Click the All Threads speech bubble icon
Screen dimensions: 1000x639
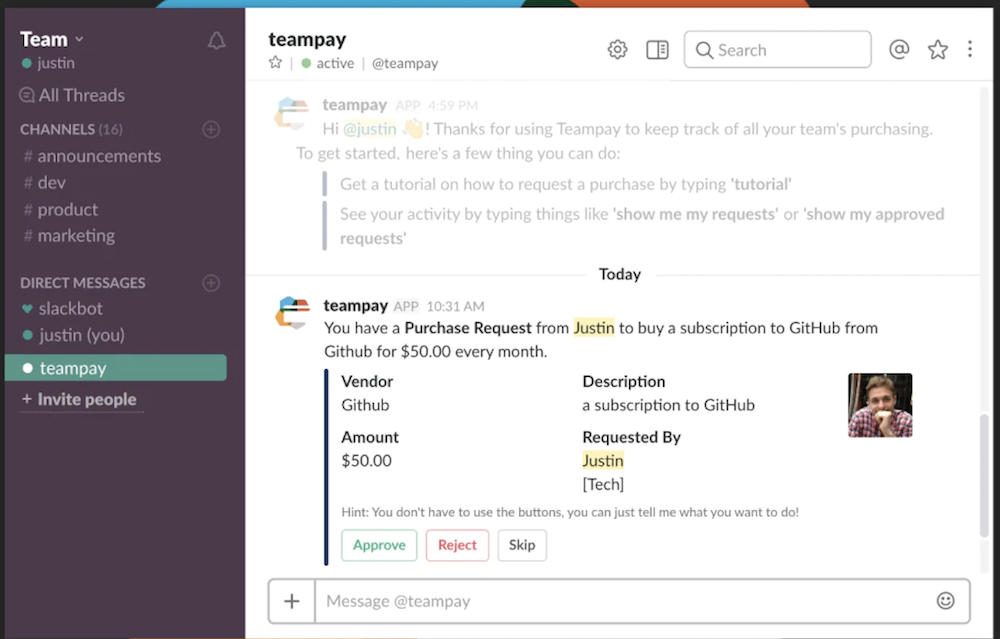pos(27,95)
